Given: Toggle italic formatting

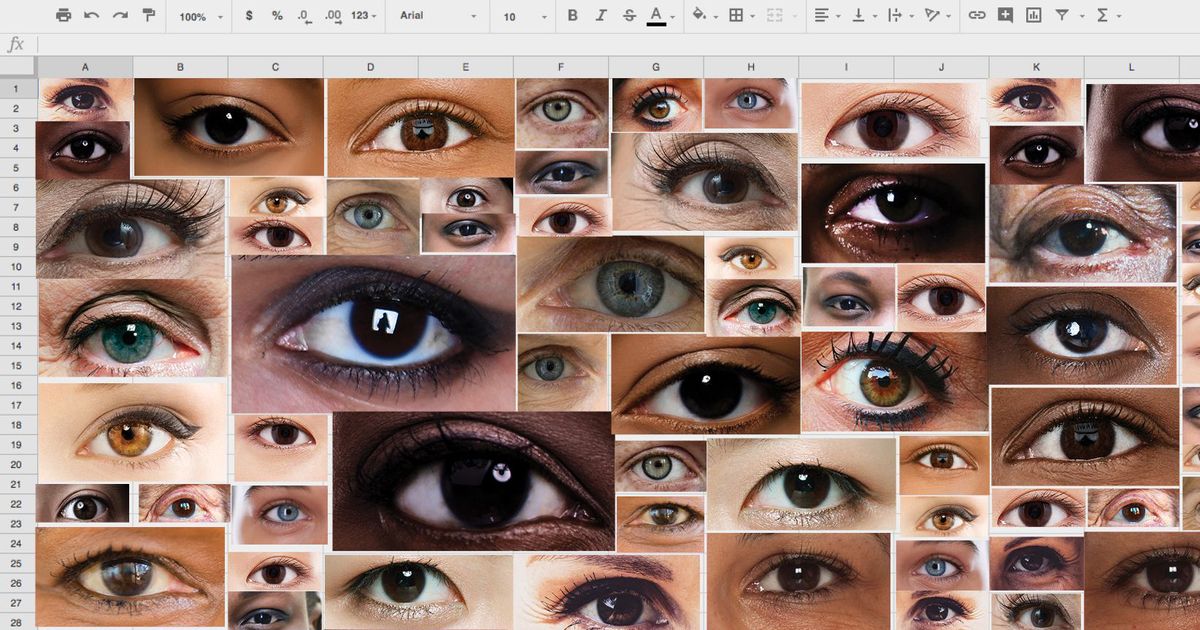Looking at the screenshot, I should point(600,16).
